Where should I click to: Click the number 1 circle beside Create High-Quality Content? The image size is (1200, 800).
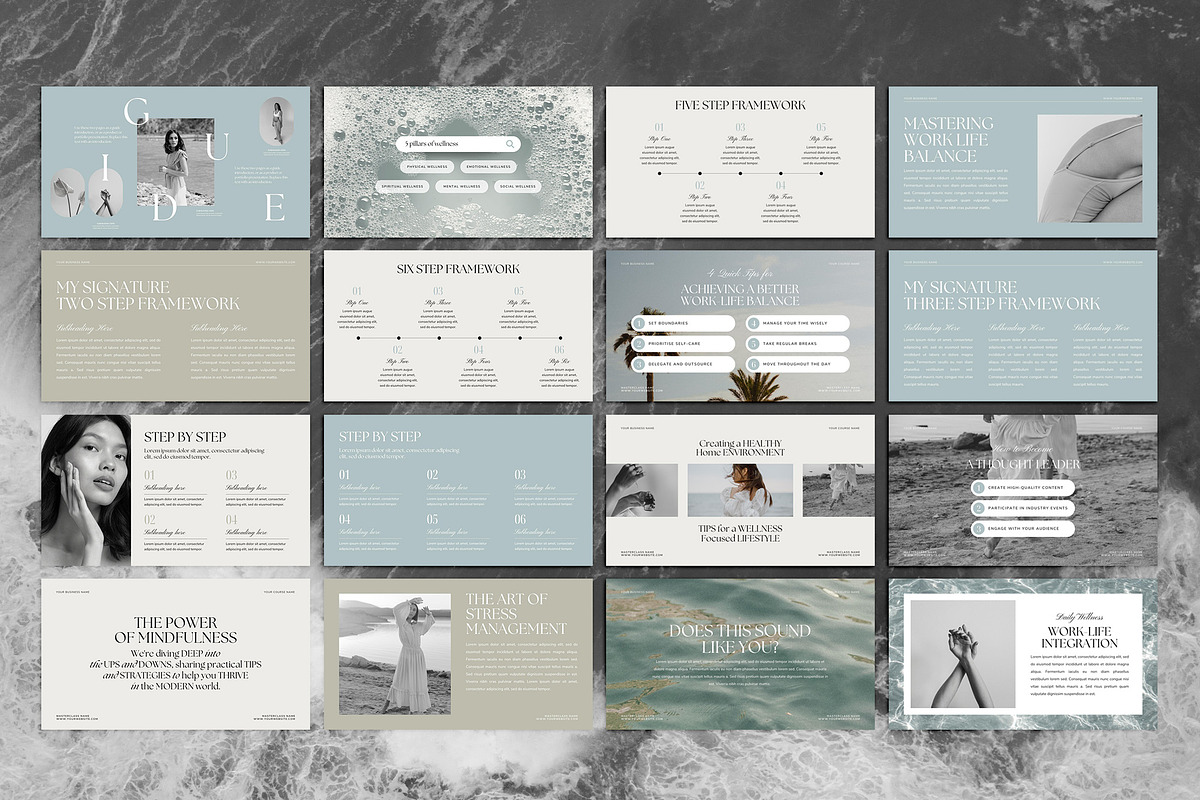click(978, 488)
